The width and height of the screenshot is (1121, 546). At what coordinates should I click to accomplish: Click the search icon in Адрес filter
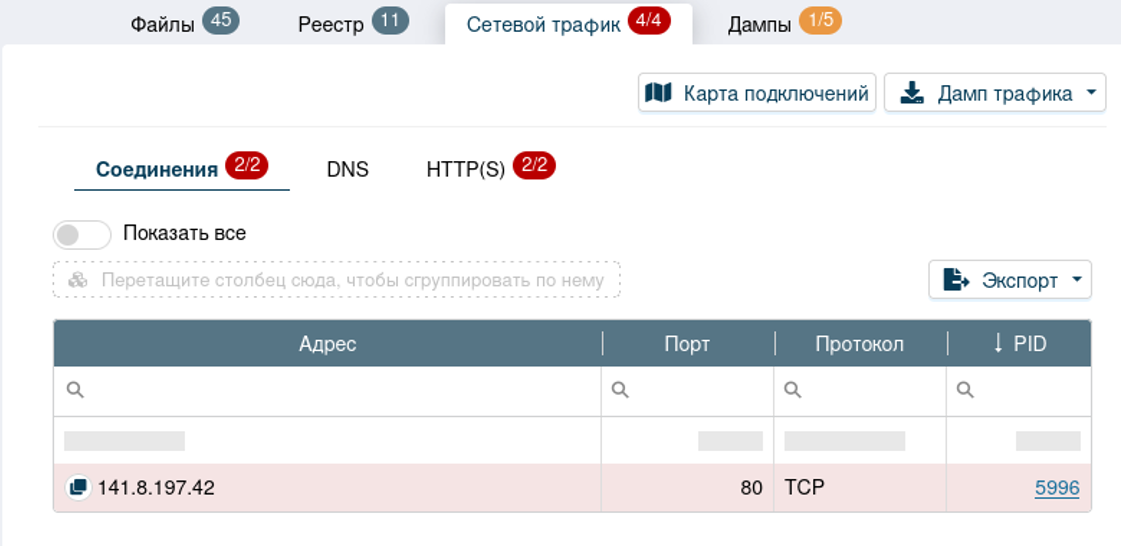pos(74,391)
